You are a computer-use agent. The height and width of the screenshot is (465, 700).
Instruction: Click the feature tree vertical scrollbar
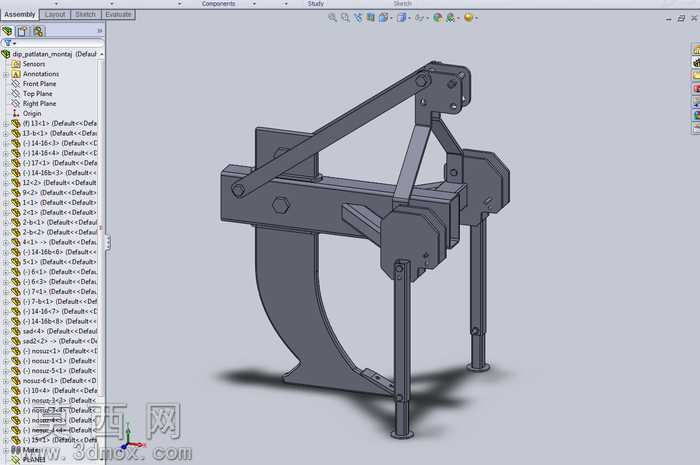tap(101, 228)
